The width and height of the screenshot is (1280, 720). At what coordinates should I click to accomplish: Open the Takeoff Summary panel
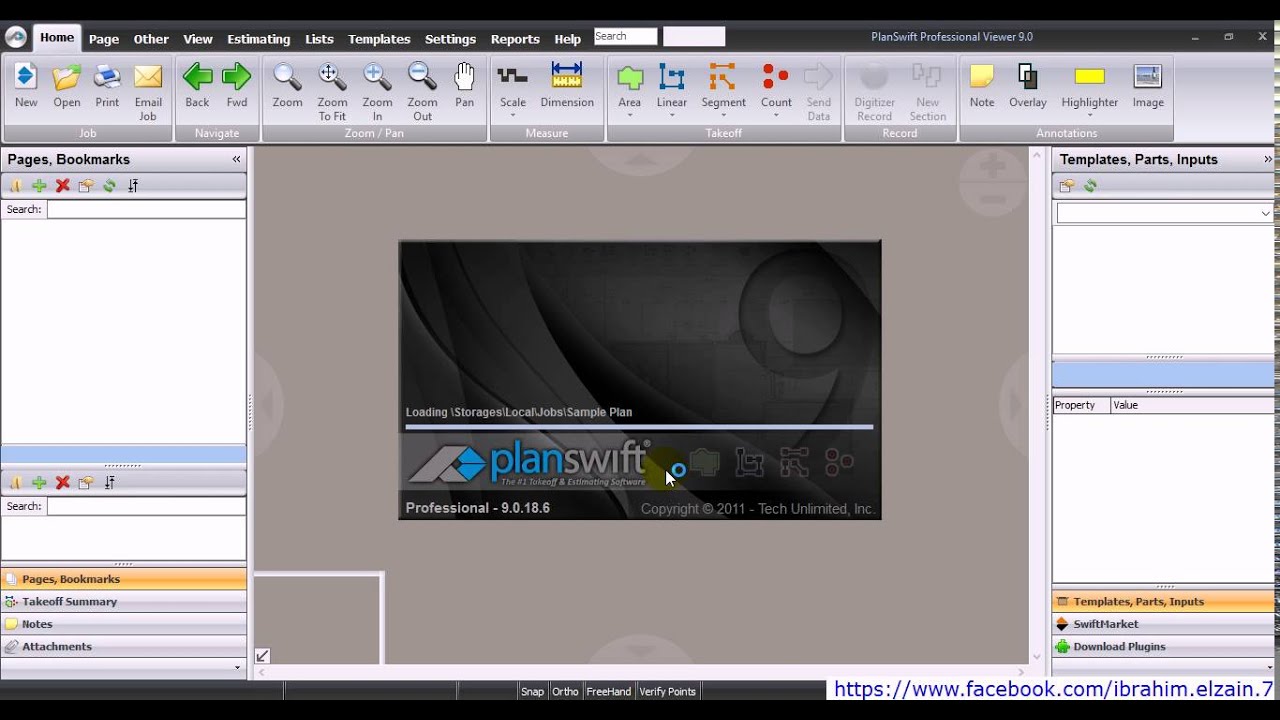click(x=123, y=601)
